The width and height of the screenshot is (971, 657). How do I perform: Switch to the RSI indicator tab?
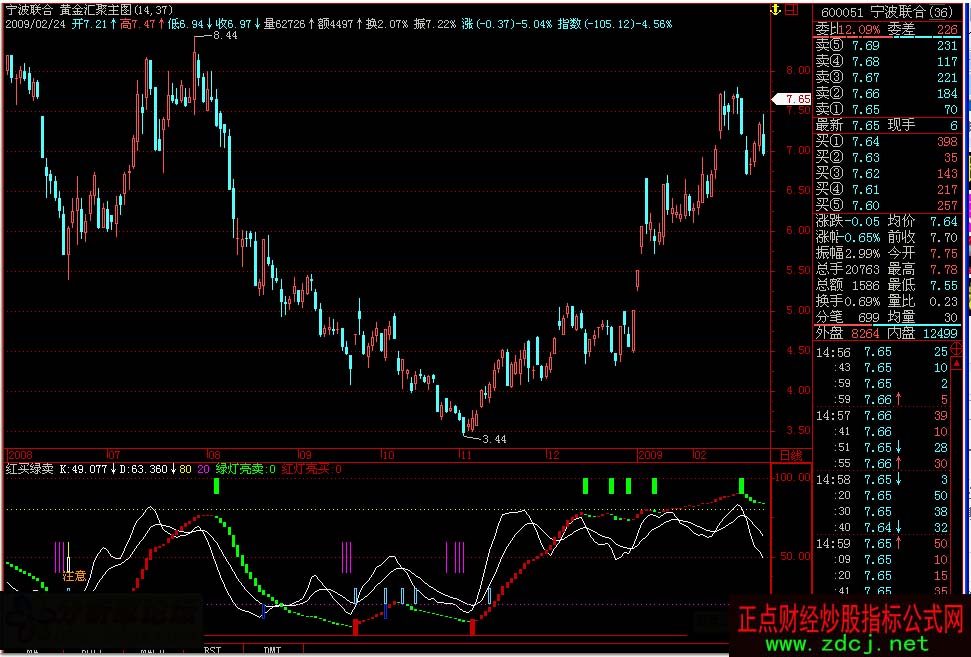213,650
